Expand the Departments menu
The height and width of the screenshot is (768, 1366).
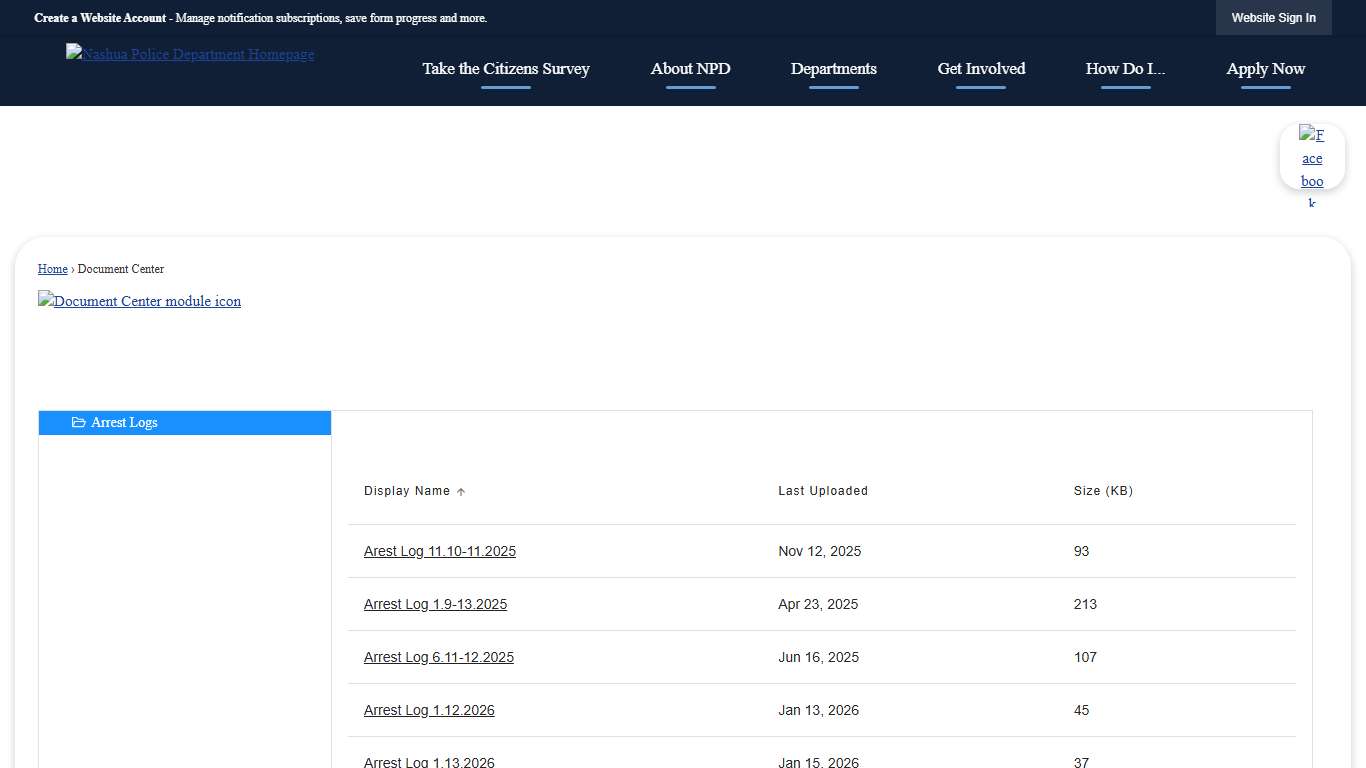(x=833, y=69)
